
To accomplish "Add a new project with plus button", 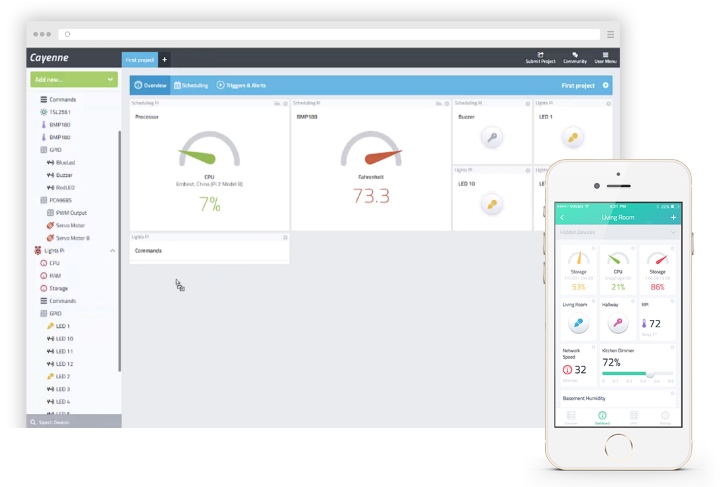I will [x=164, y=60].
